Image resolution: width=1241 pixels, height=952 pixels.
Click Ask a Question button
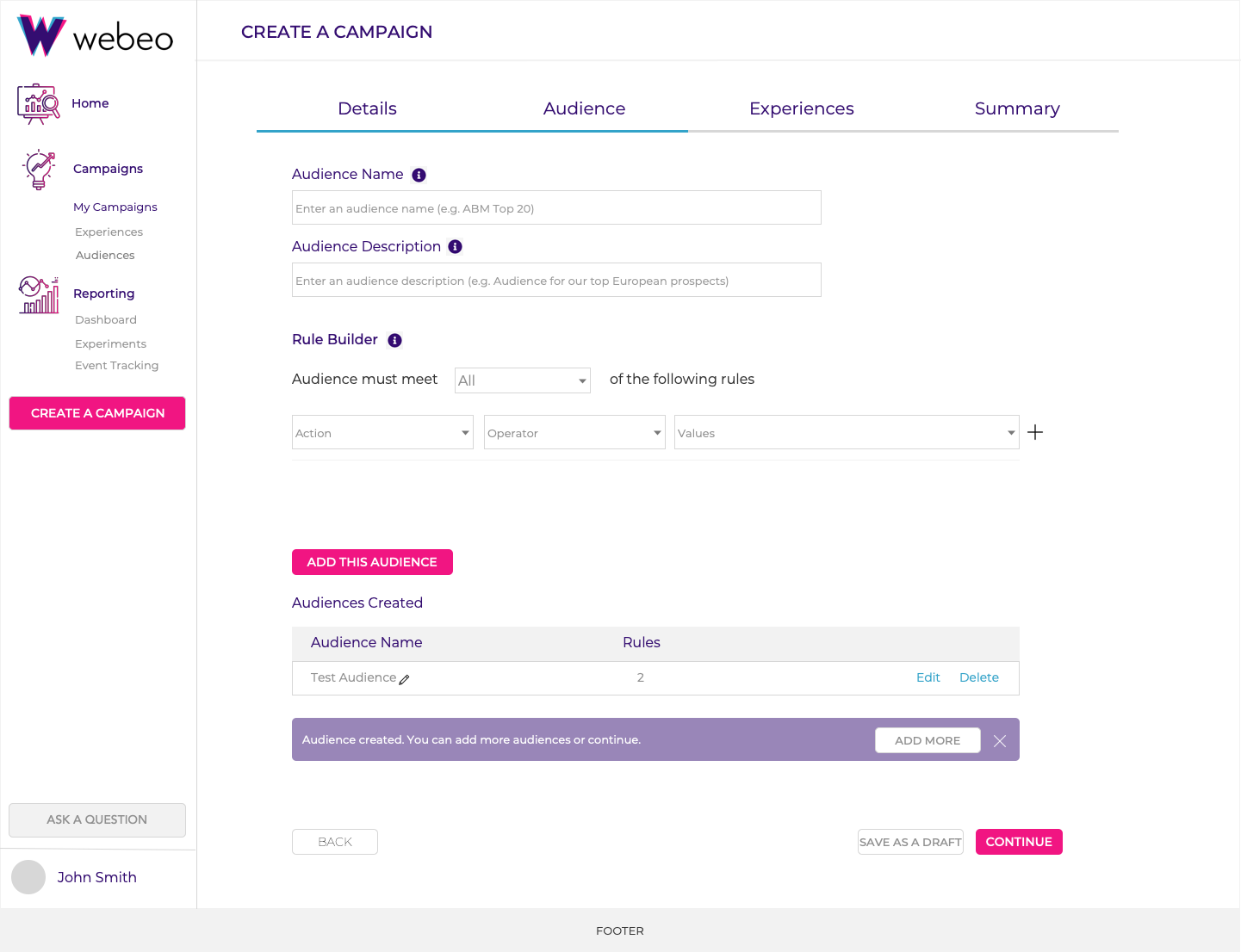[x=97, y=820]
